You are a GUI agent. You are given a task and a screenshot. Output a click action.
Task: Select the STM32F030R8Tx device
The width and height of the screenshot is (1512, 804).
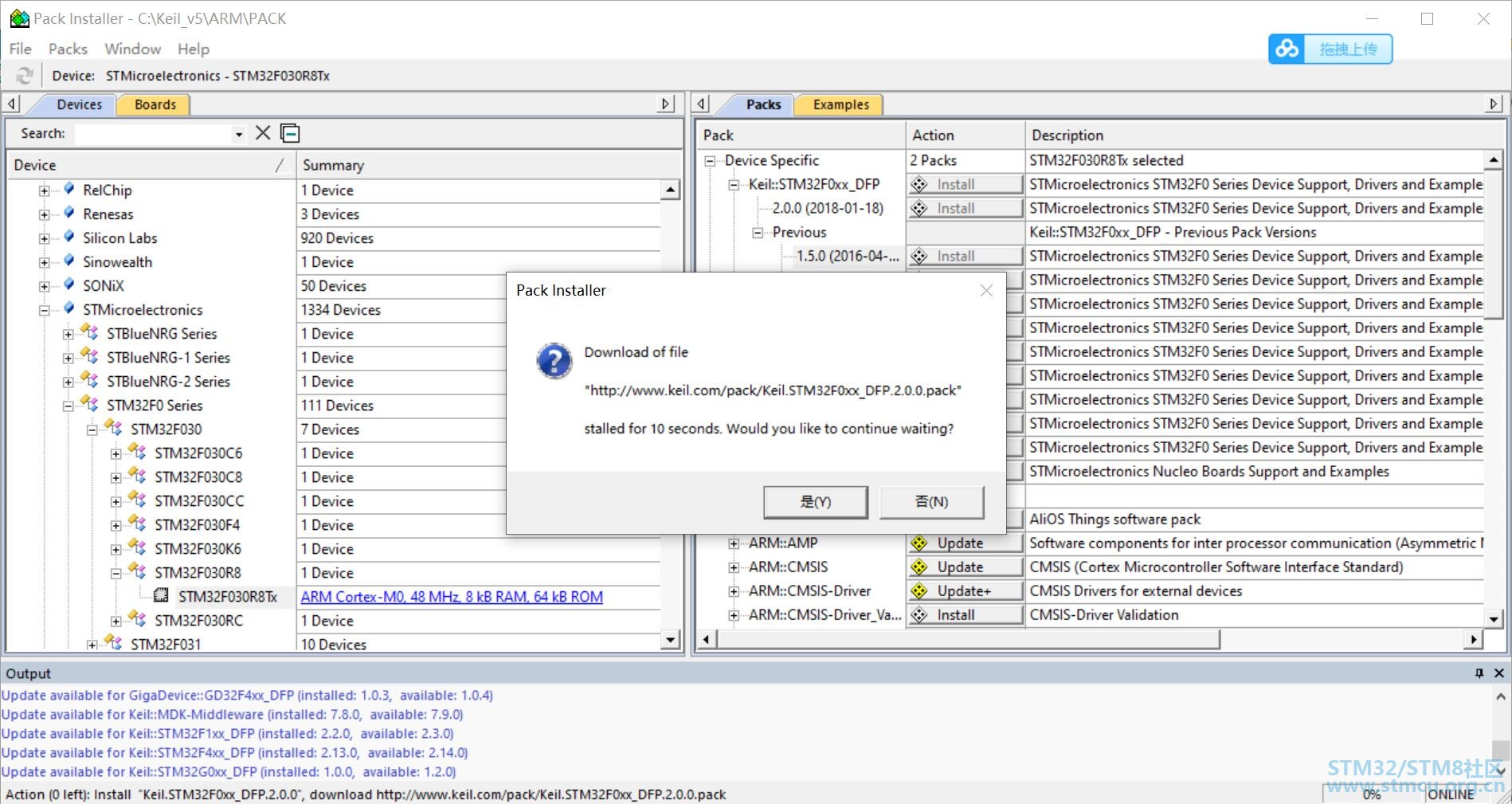pos(228,597)
